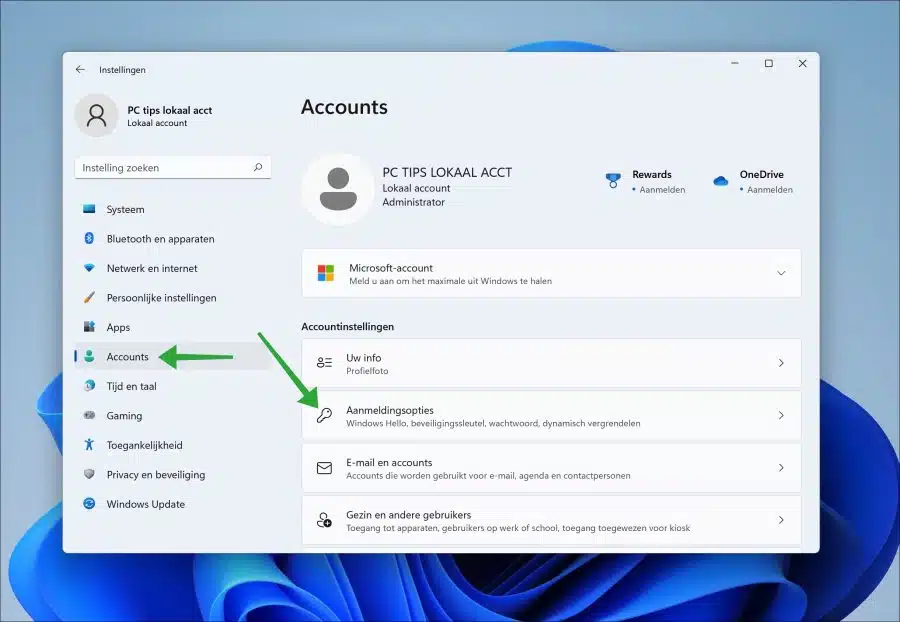
Task: Click Aanmelden under Rewards
Action: (x=662, y=189)
